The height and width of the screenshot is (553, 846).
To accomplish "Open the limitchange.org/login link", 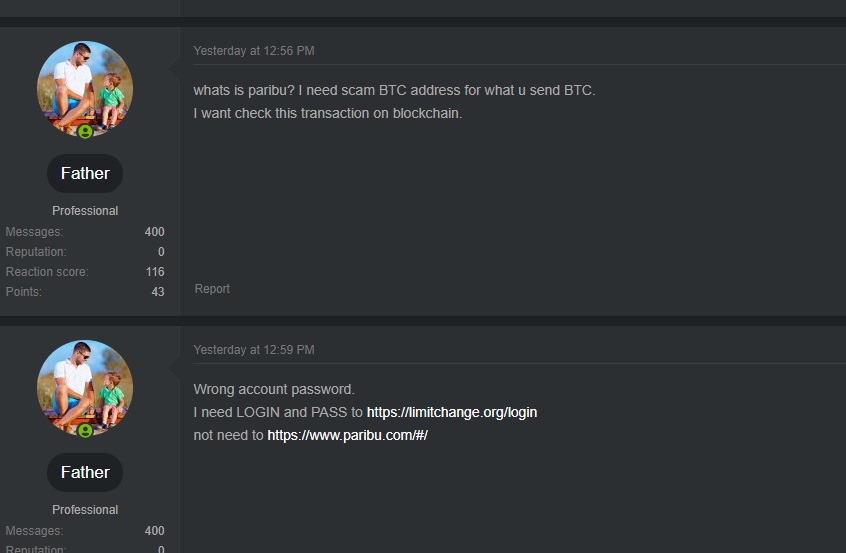I will point(452,412).
